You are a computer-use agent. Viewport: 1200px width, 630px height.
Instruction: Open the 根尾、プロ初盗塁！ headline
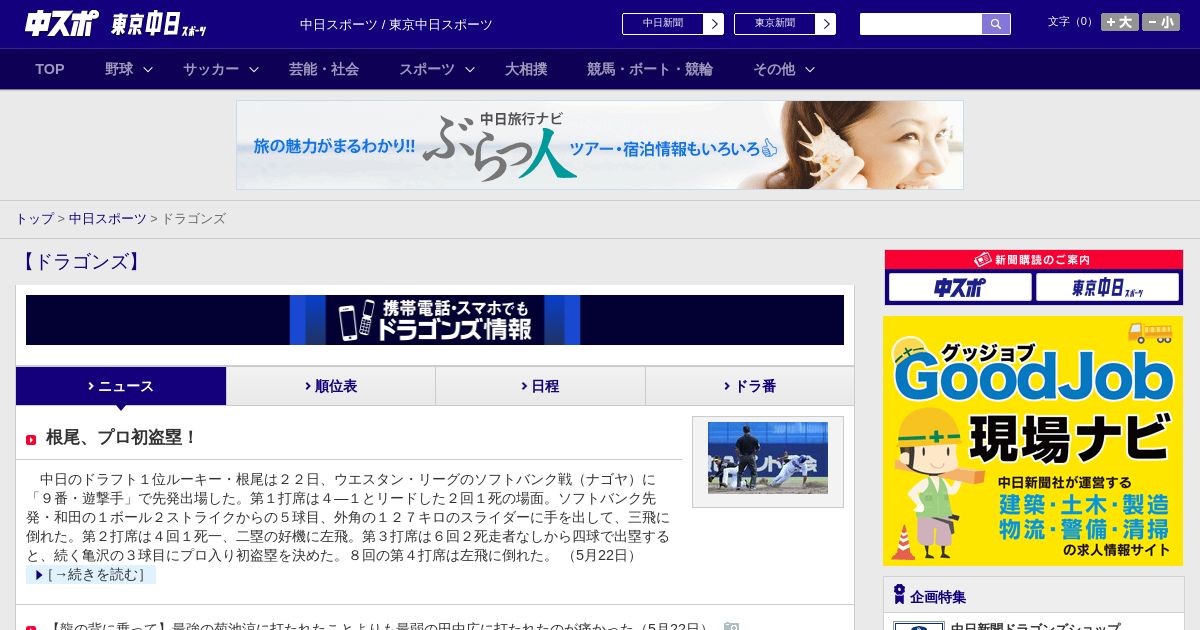click(x=122, y=437)
